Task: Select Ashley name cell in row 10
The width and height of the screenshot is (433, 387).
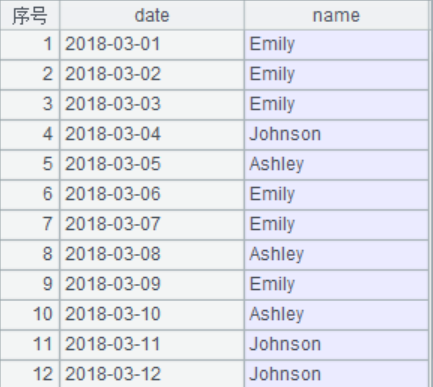Action: [x=336, y=315]
